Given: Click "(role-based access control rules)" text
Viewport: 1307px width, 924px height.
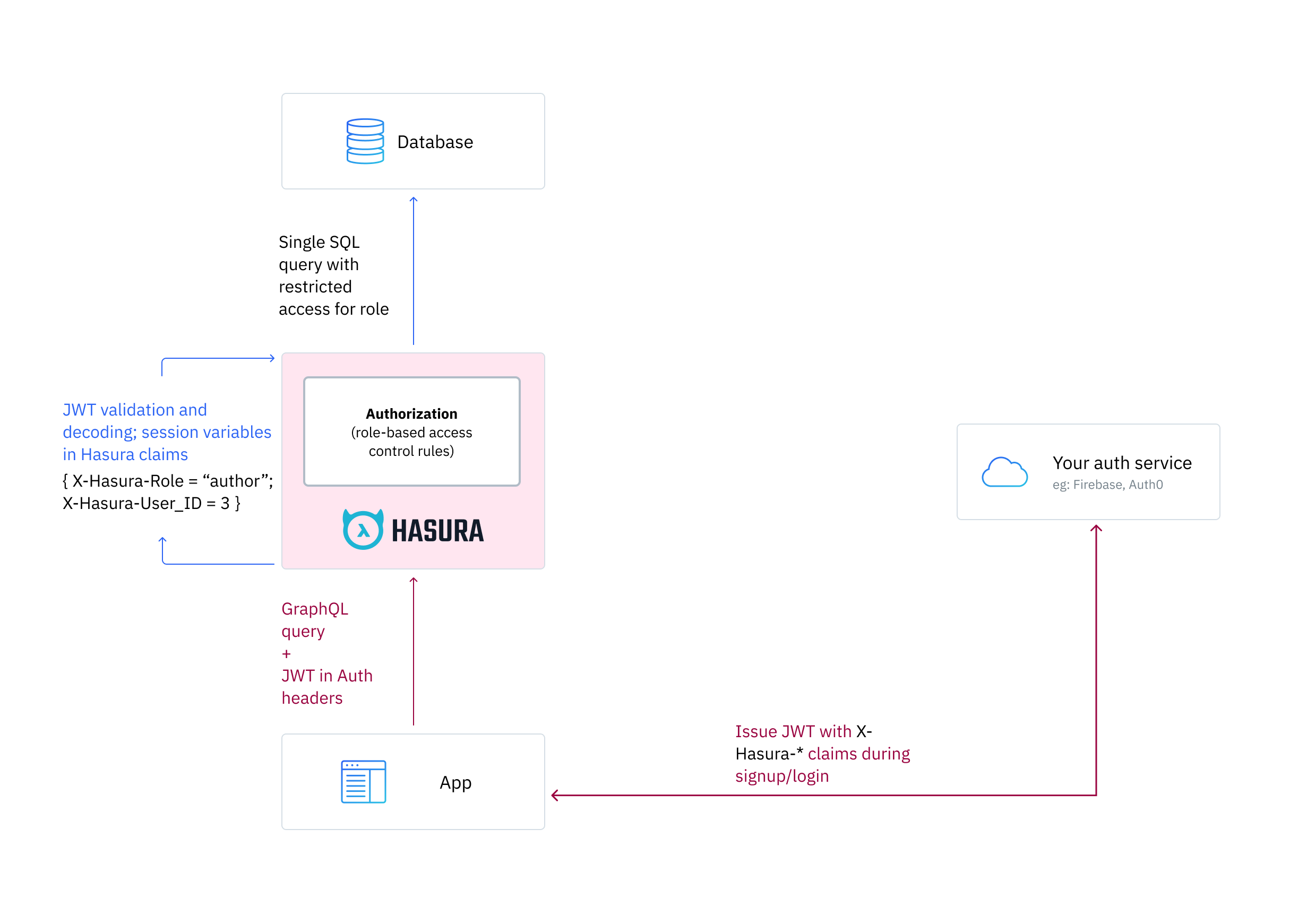Looking at the screenshot, I should tap(411, 442).
